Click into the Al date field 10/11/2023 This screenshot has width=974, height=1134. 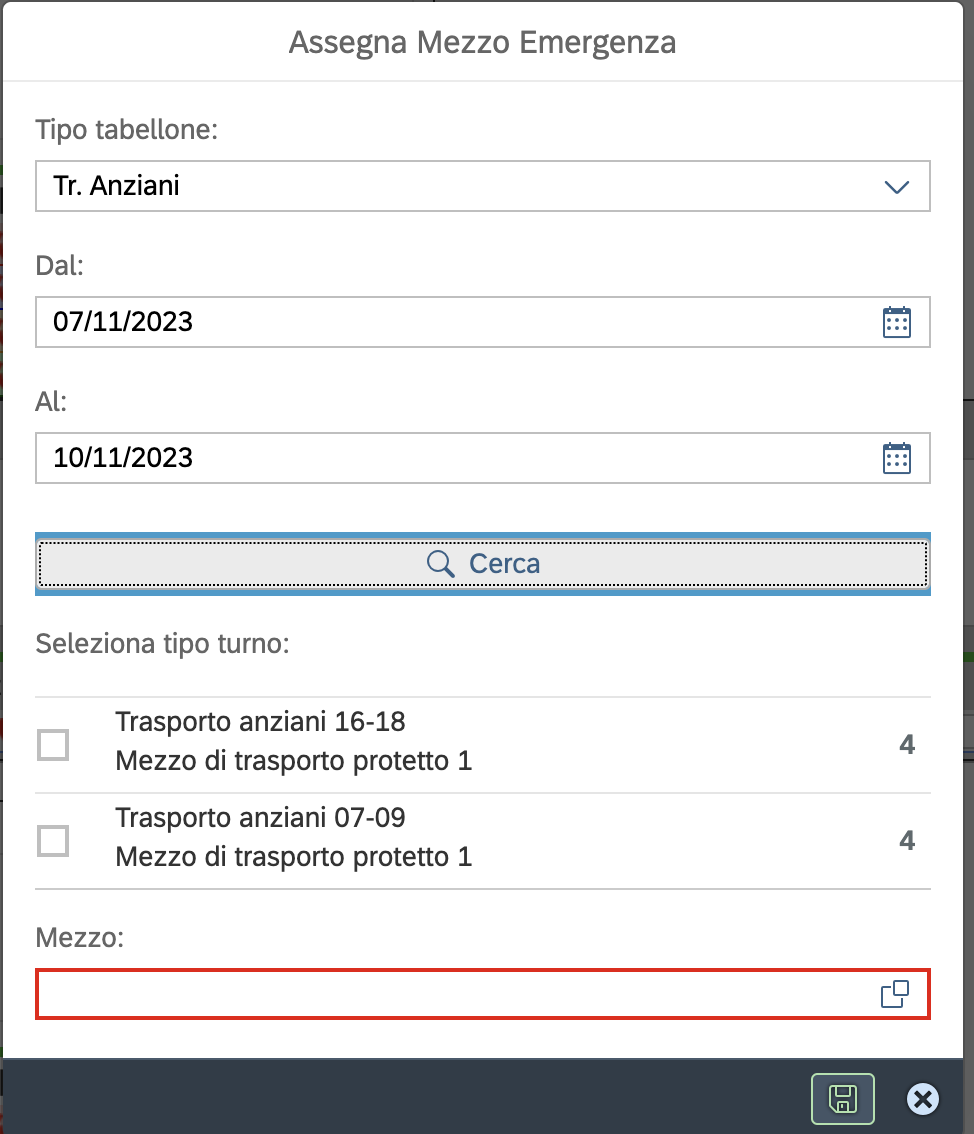pyautogui.click(x=400, y=458)
